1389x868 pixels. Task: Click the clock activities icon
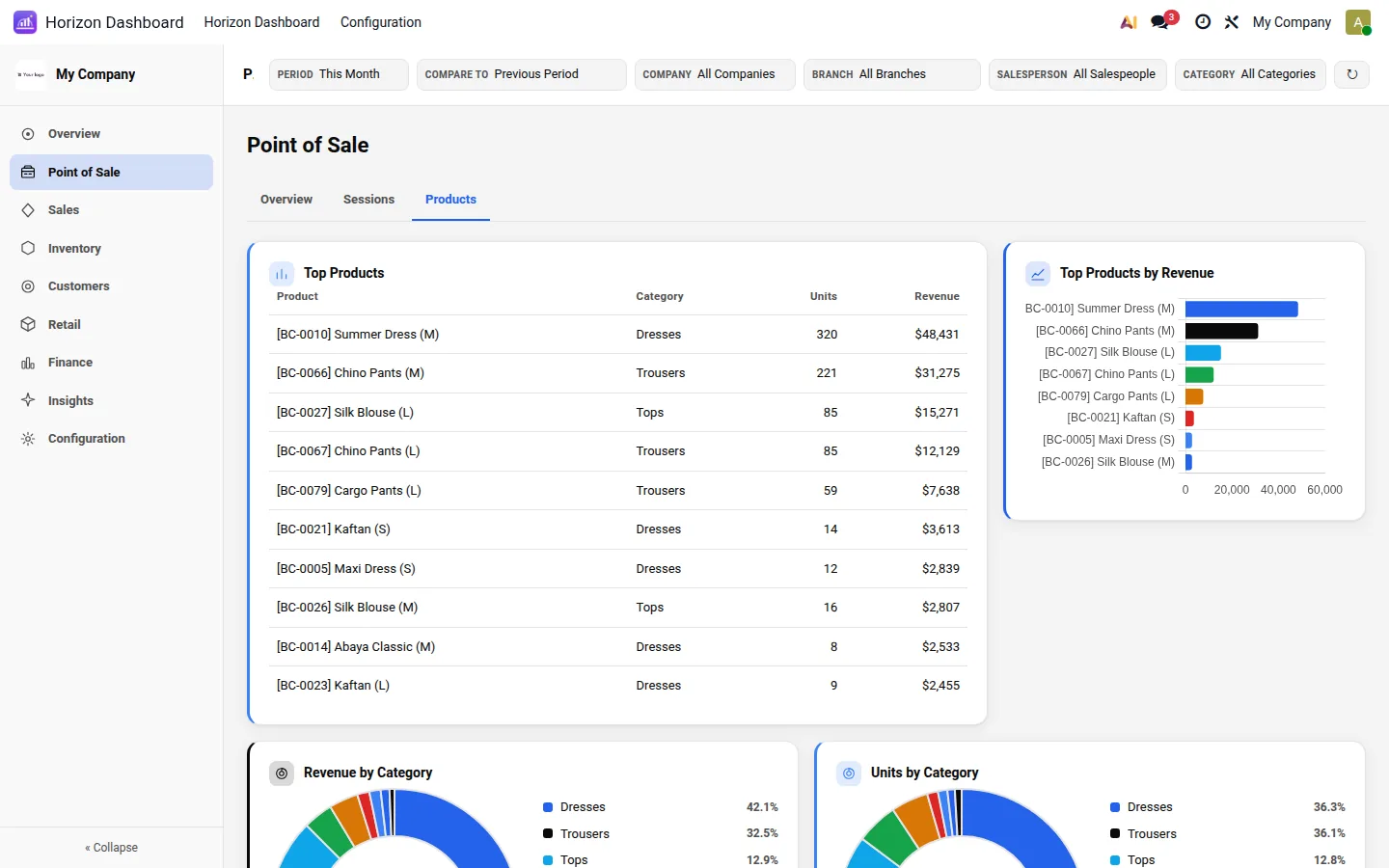(x=1203, y=22)
